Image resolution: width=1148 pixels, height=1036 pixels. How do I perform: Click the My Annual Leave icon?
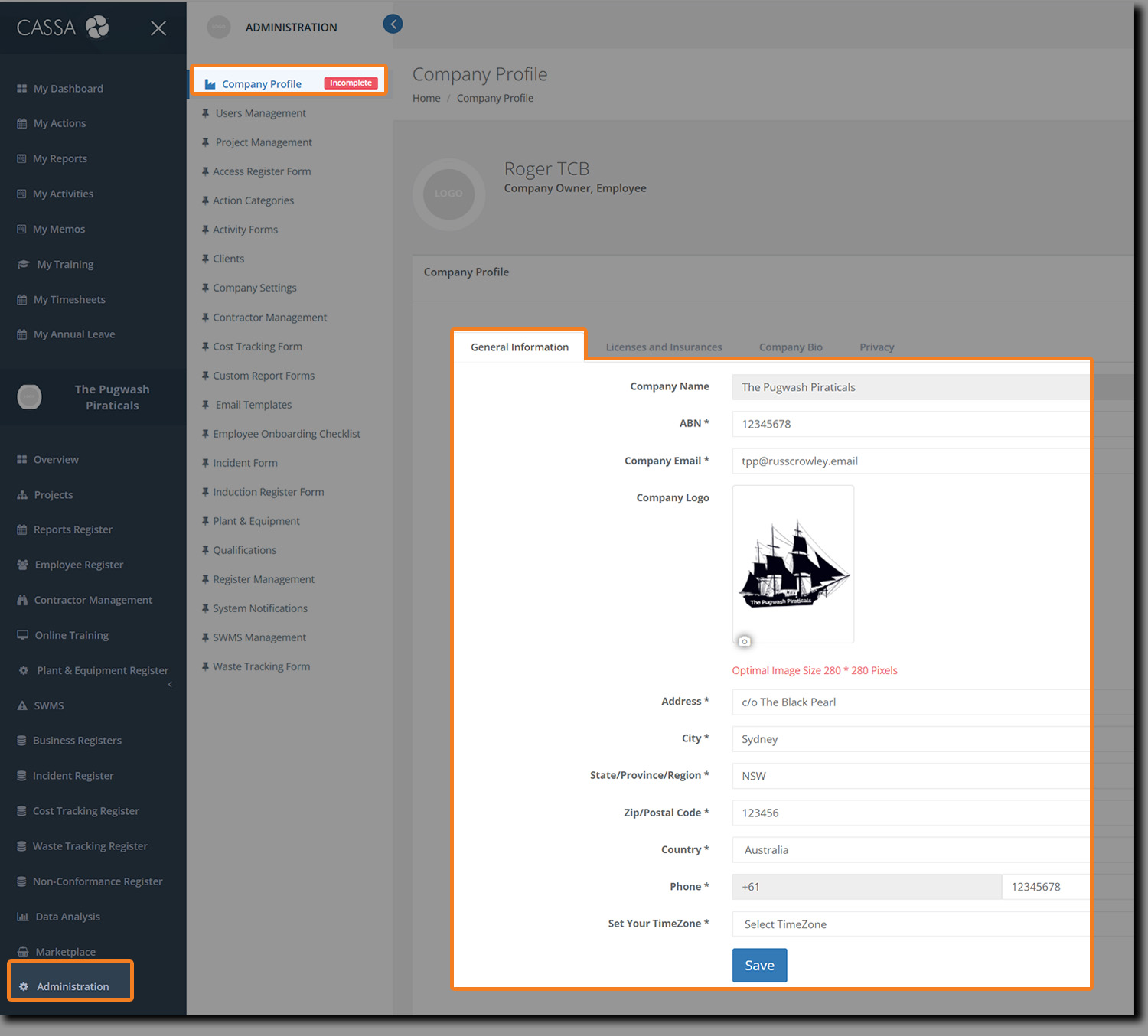[22, 334]
